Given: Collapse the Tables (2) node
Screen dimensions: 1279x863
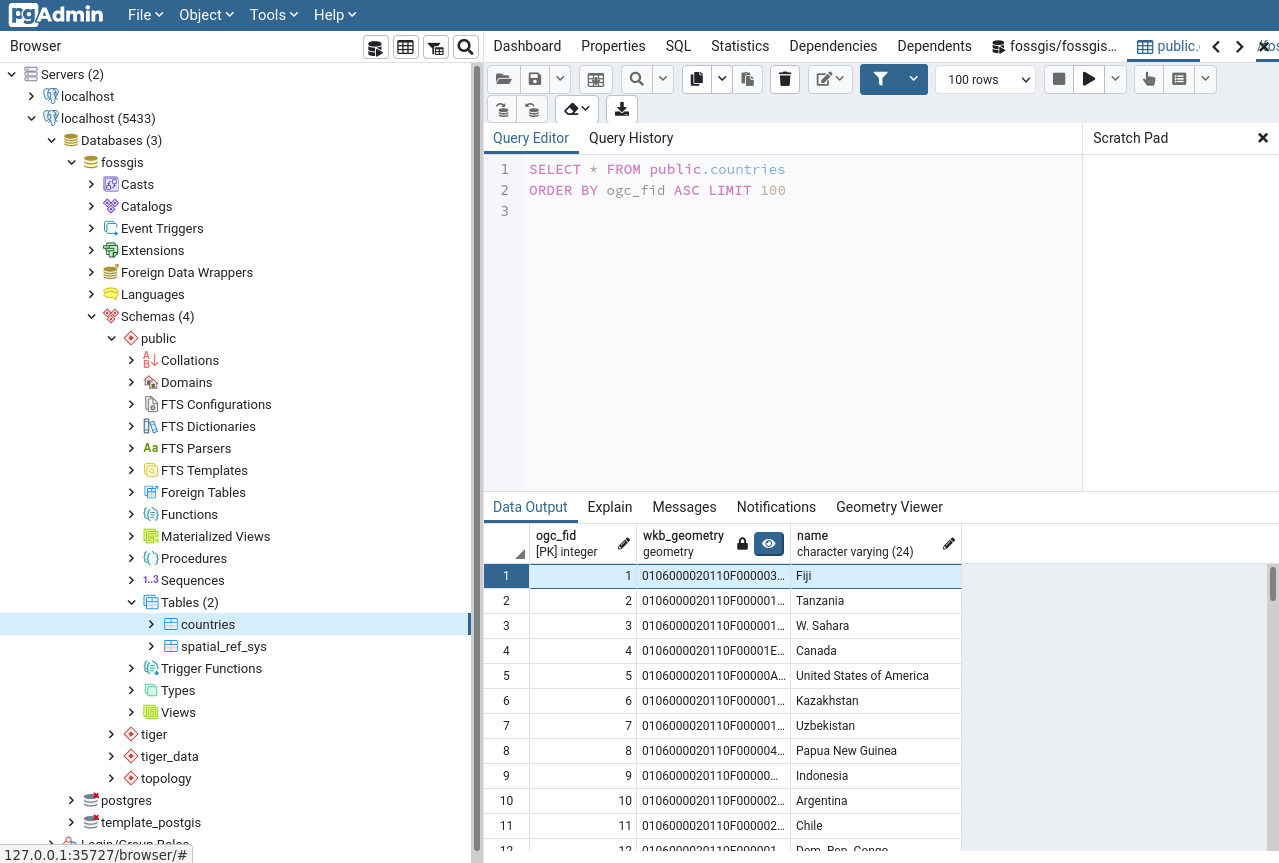Looking at the screenshot, I should tap(131, 602).
